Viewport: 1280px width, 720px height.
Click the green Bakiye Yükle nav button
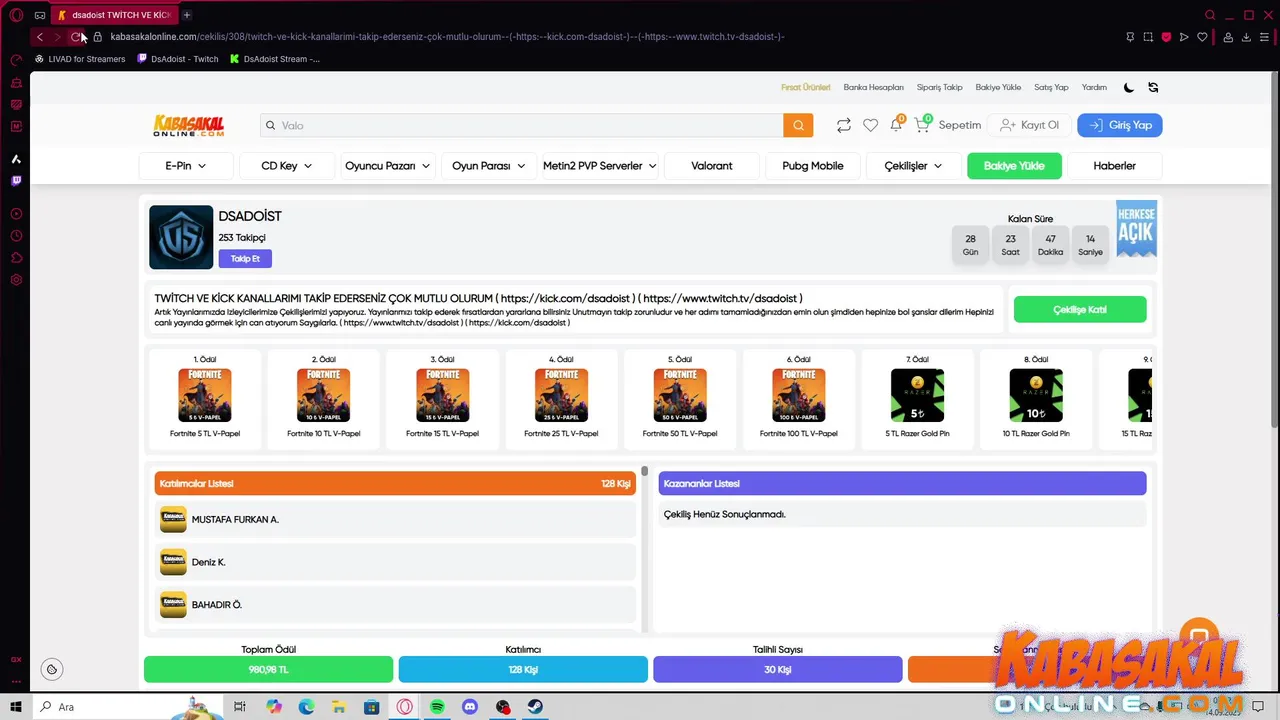(x=1014, y=166)
